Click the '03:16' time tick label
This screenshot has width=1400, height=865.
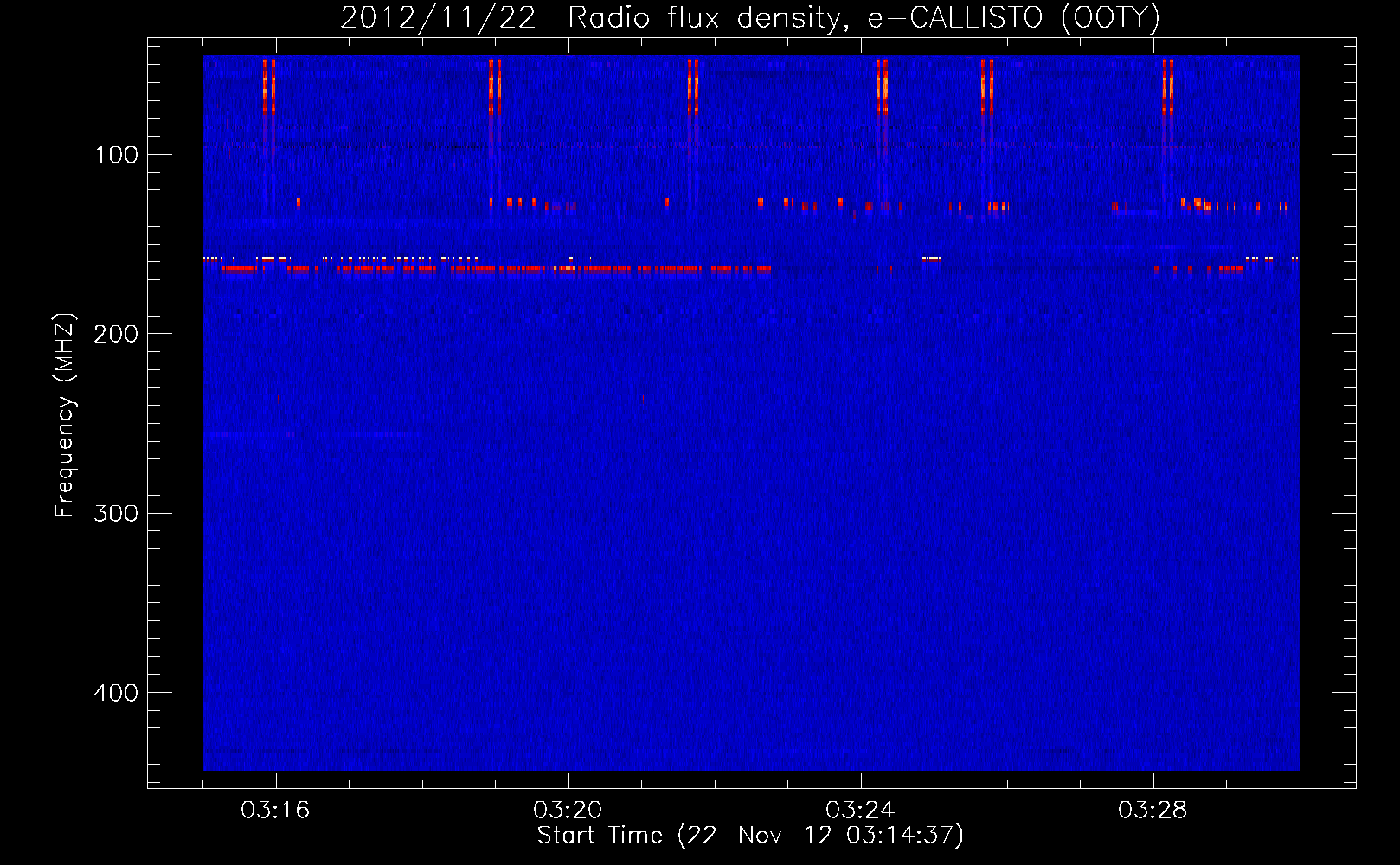pyautogui.click(x=275, y=811)
